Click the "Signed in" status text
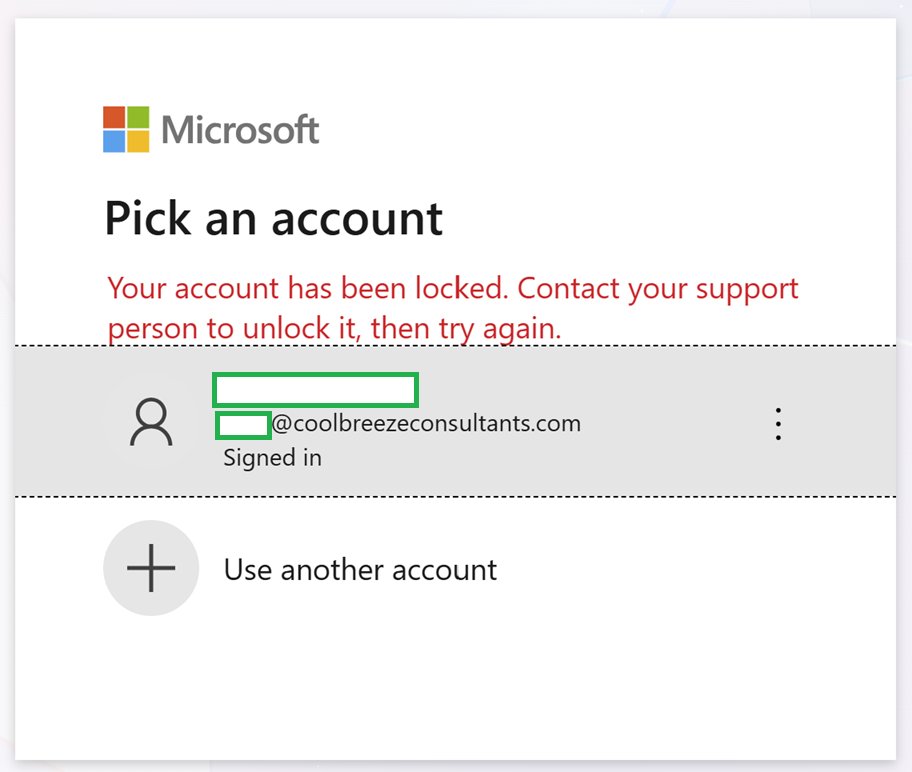This screenshot has height=772, width=912. coord(272,458)
